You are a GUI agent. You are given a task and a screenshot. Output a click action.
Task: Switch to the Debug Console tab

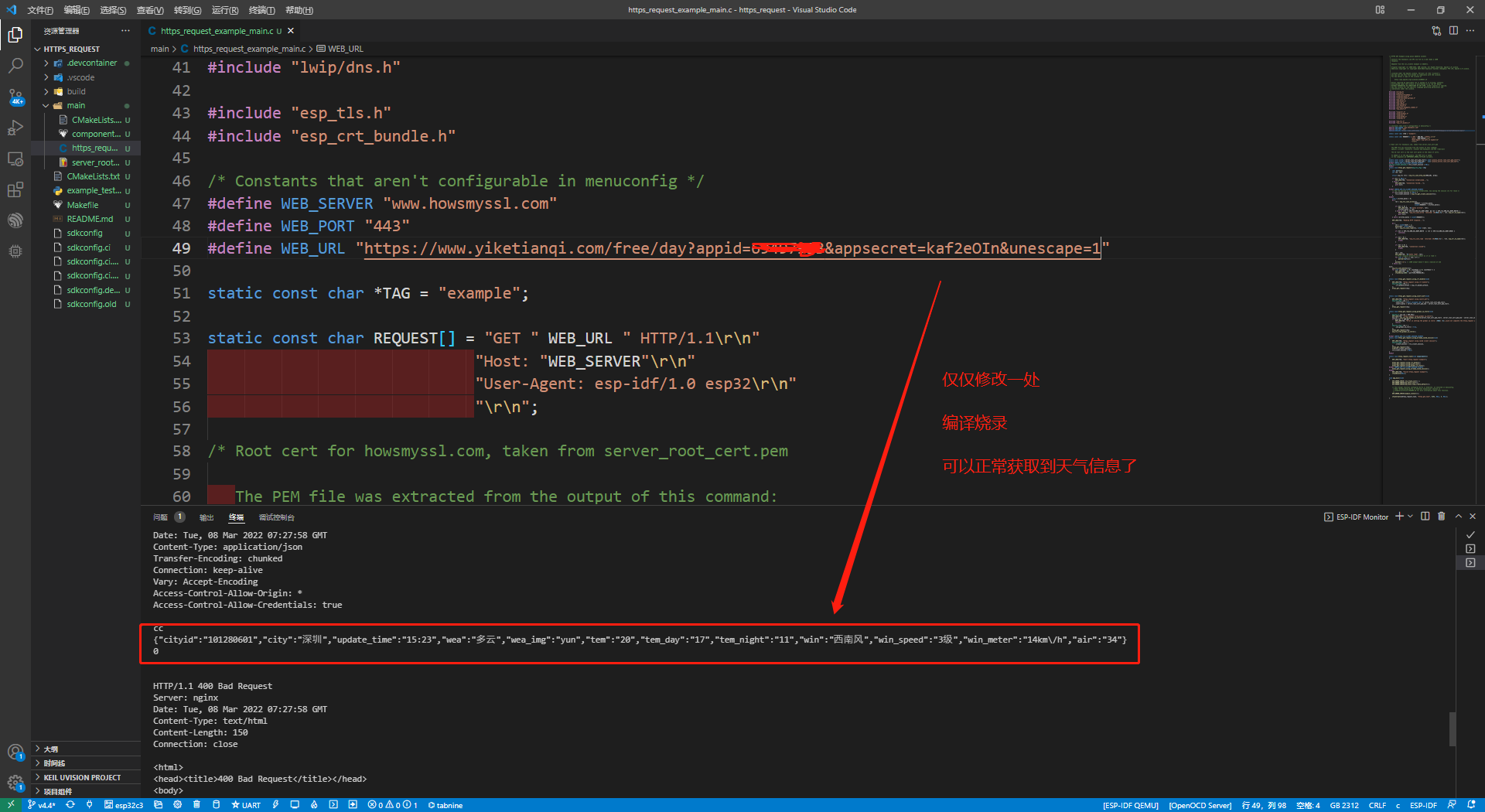276,517
